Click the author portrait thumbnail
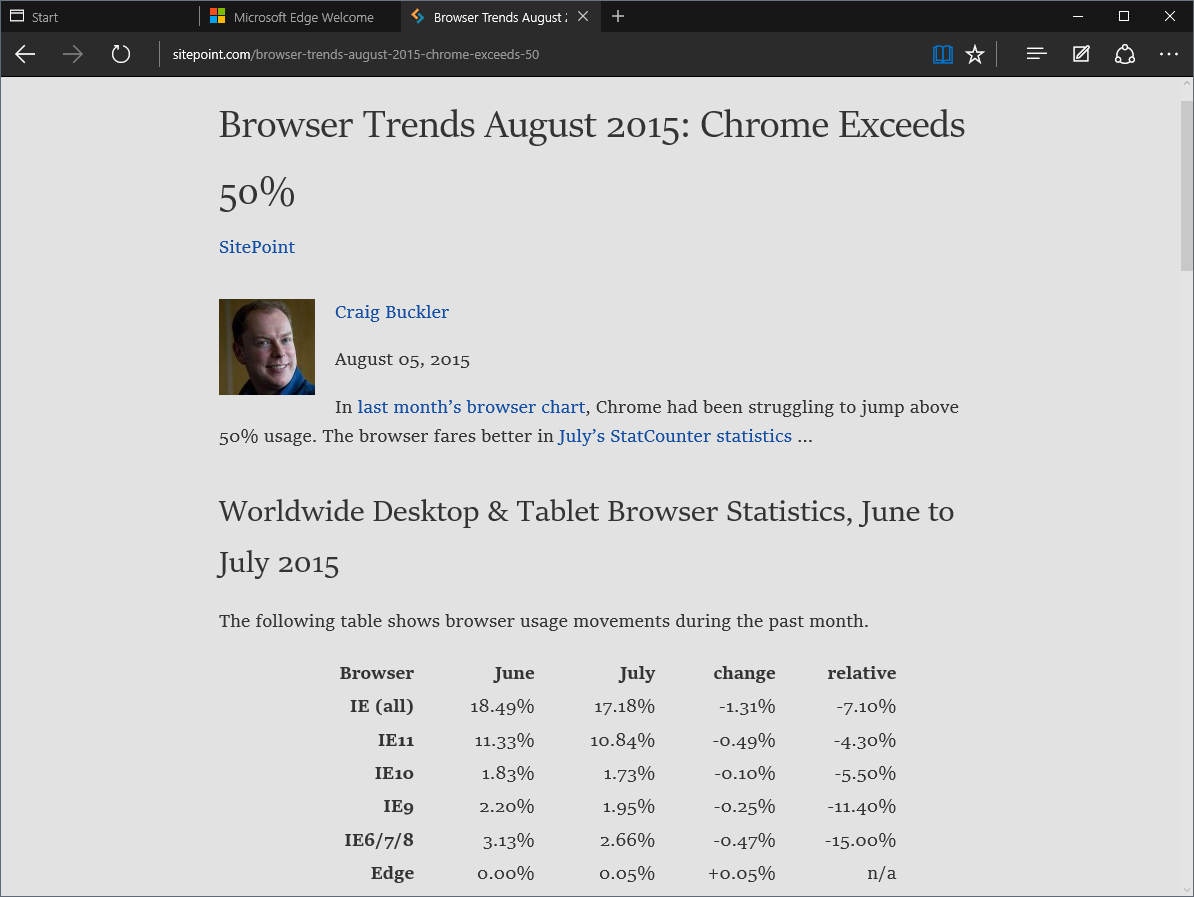Screen dimensions: 1194x897 click(x=267, y=347)
